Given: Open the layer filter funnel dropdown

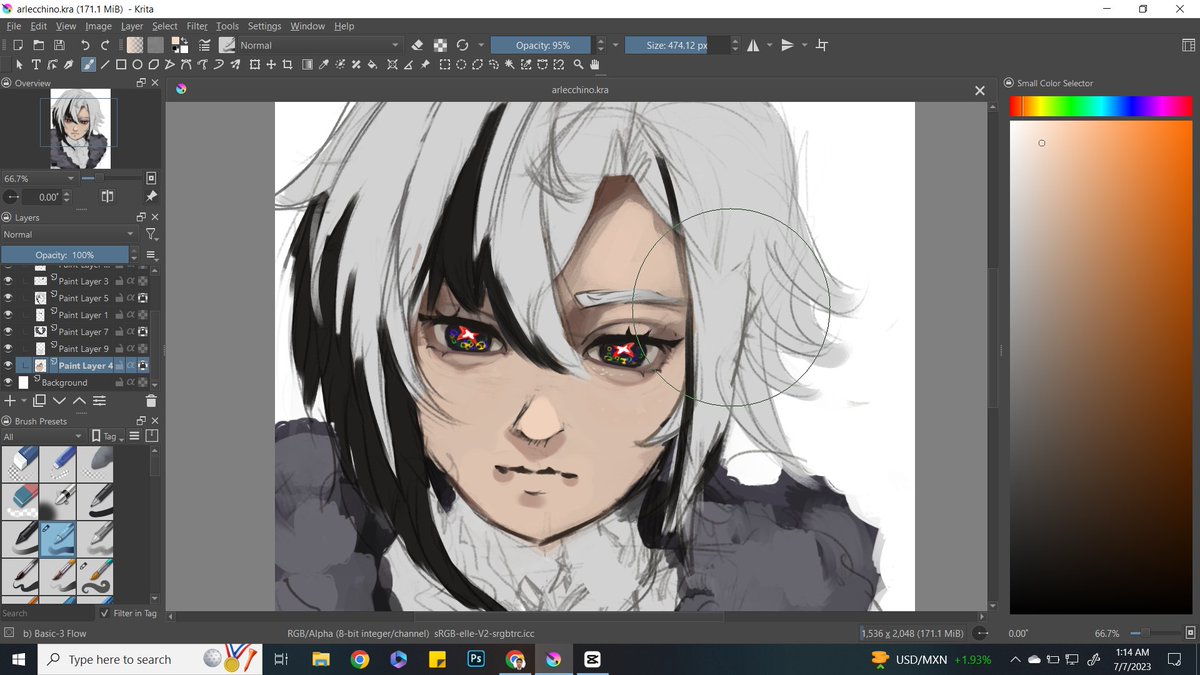Looking at the screenshot, I should point(151,234).
